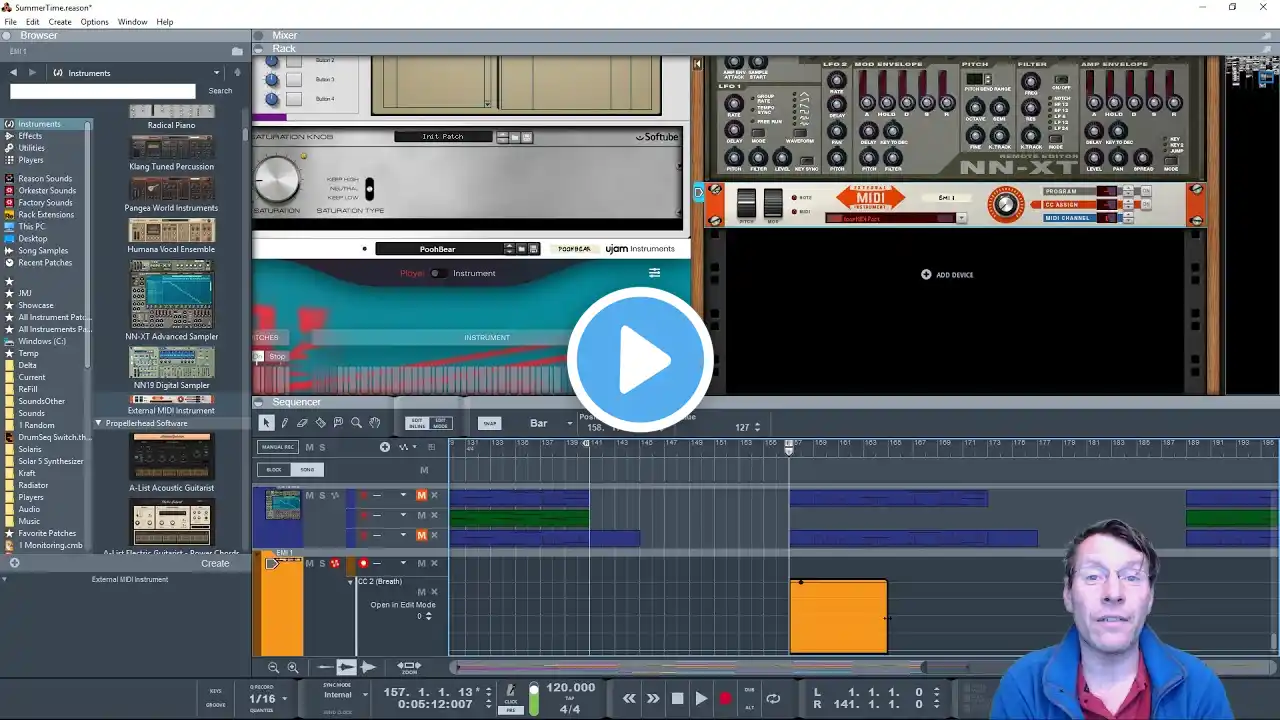This screenshot has height=720, width=1280.
Task: Select the Mute tool in Sequencer toolbar
Action: [338, 423]
